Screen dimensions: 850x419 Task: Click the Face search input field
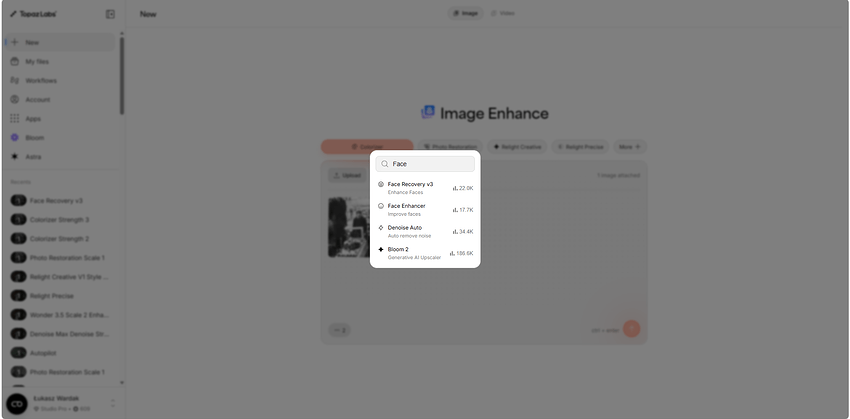(x=425, y=164)
